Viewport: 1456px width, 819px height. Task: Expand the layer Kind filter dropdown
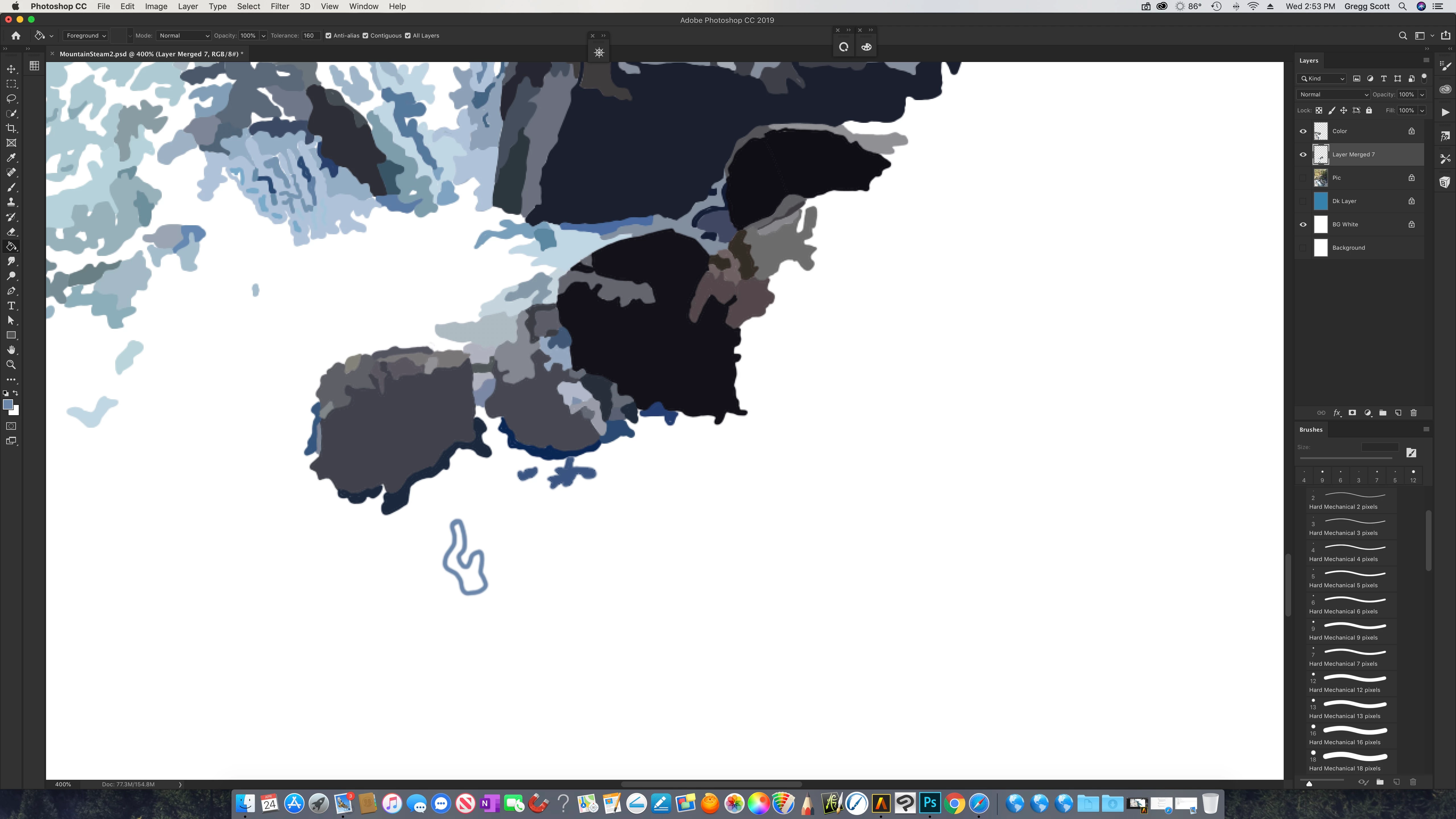point(1323,78)
